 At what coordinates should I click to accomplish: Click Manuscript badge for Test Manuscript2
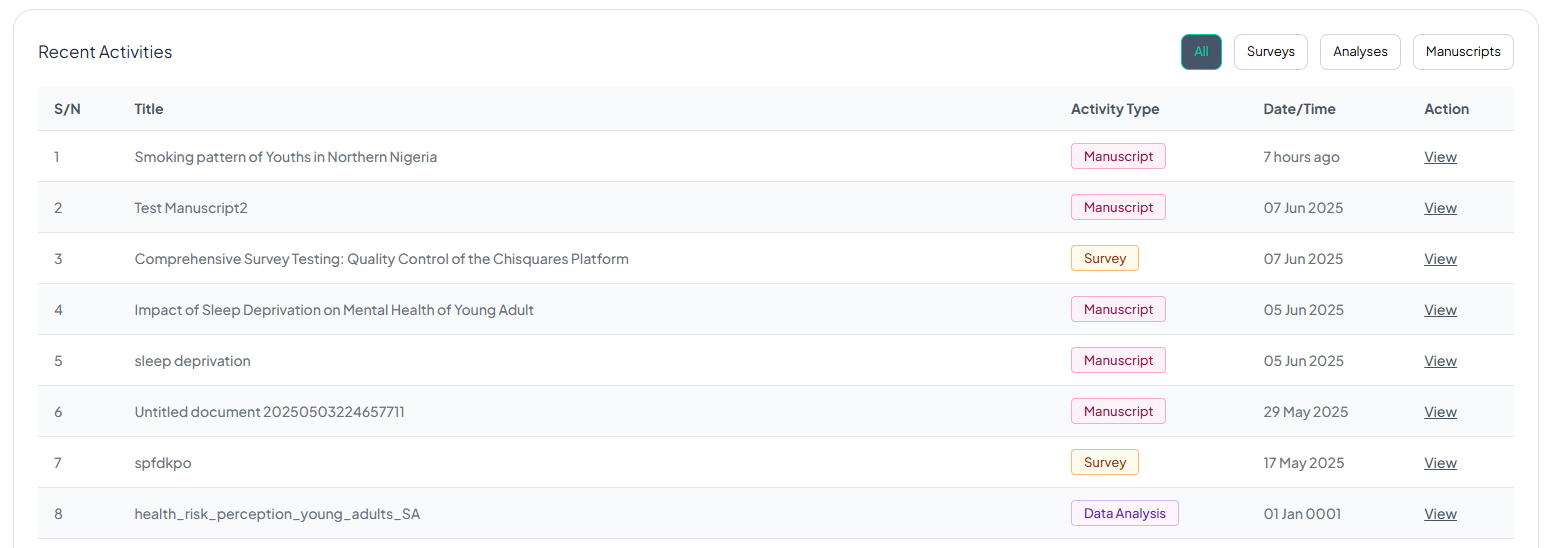tap(1118, 207)
